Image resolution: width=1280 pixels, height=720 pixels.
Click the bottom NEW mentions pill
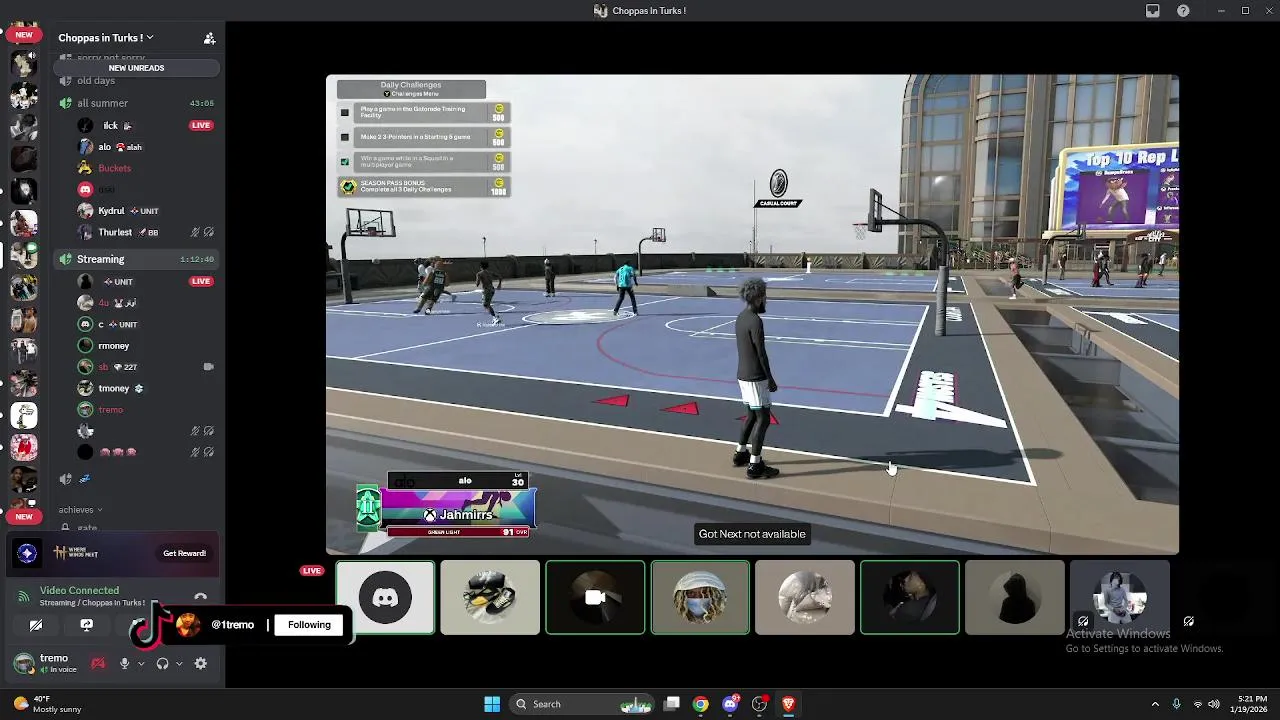(23, 517)
